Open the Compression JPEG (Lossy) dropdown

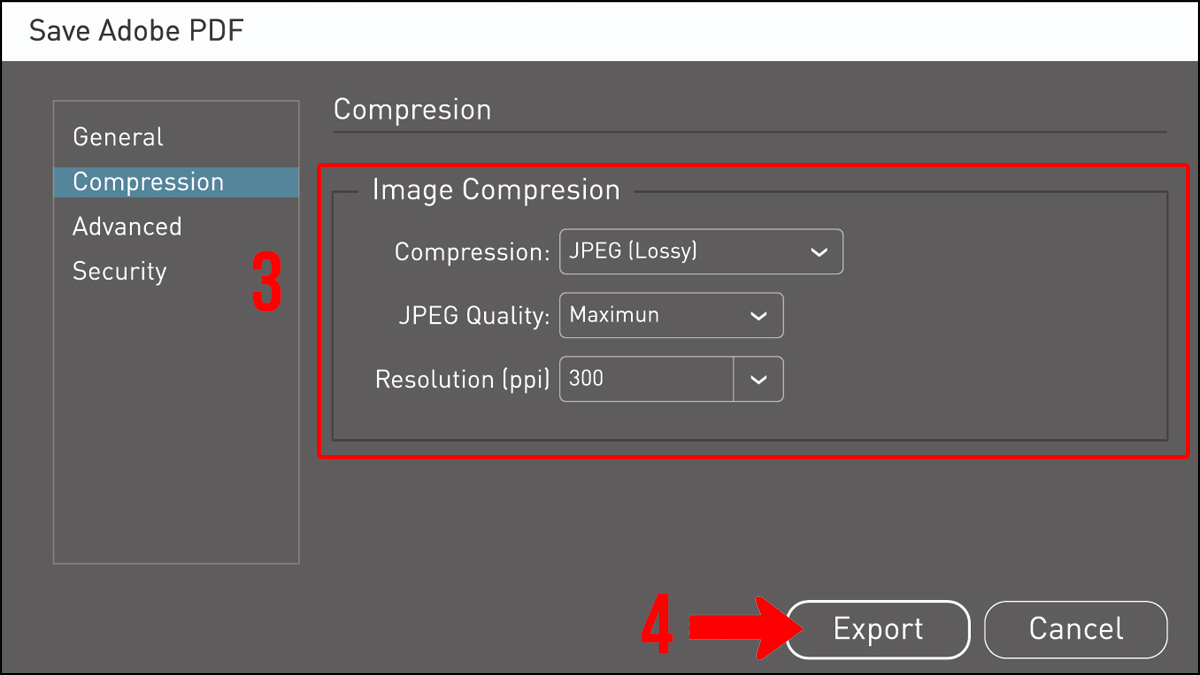701,252
